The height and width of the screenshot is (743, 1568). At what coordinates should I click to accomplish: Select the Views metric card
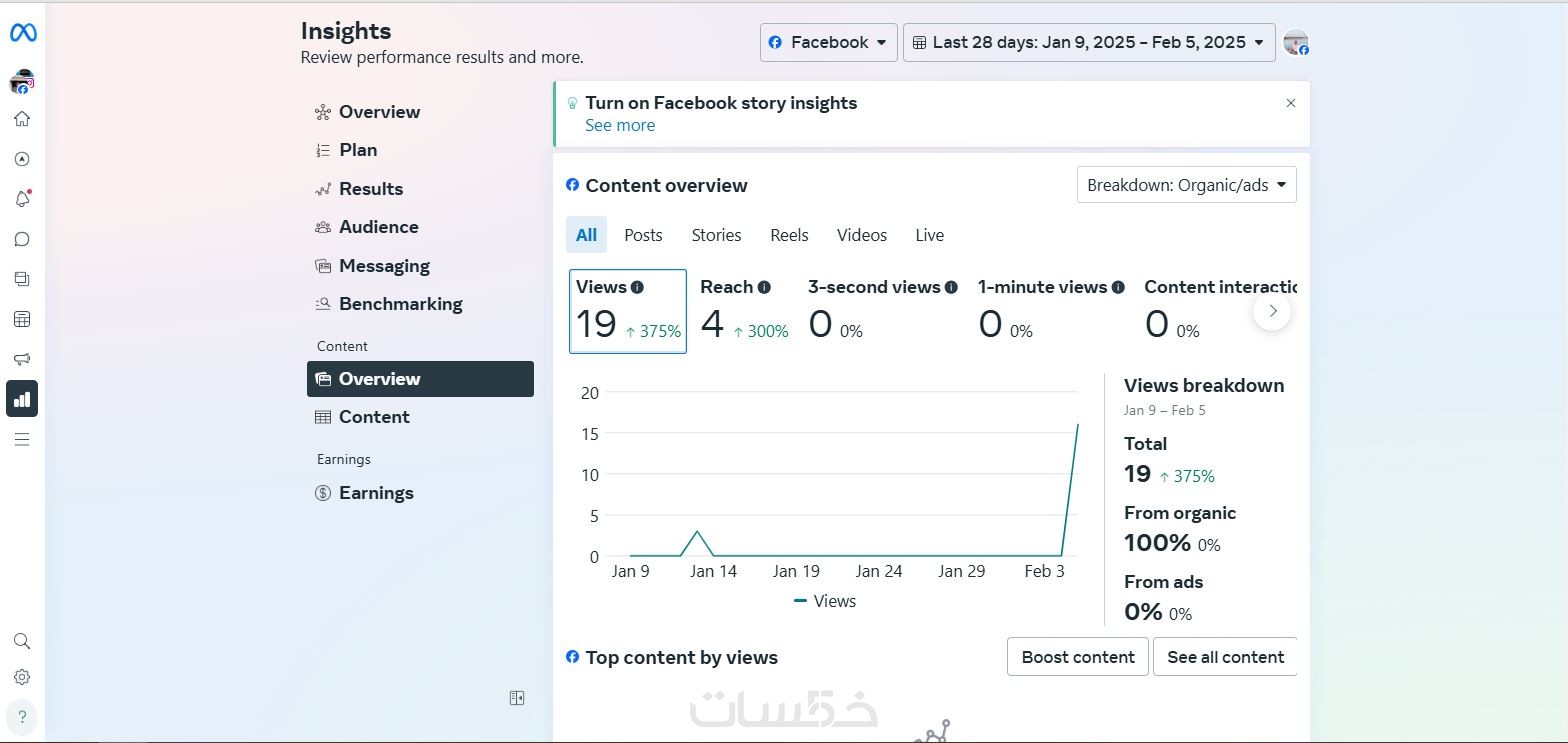coord(627,311)
